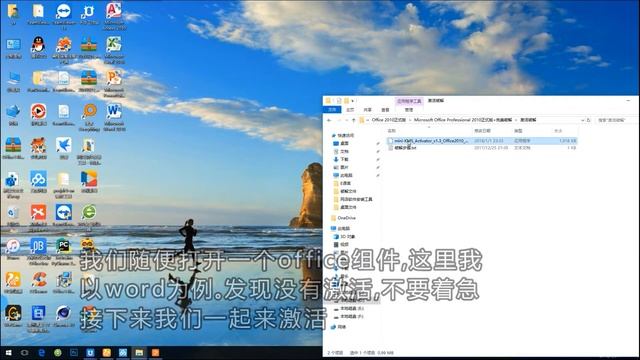
Task: Select 网络 in the navigation pane
Action: click(x=339, y=327)
